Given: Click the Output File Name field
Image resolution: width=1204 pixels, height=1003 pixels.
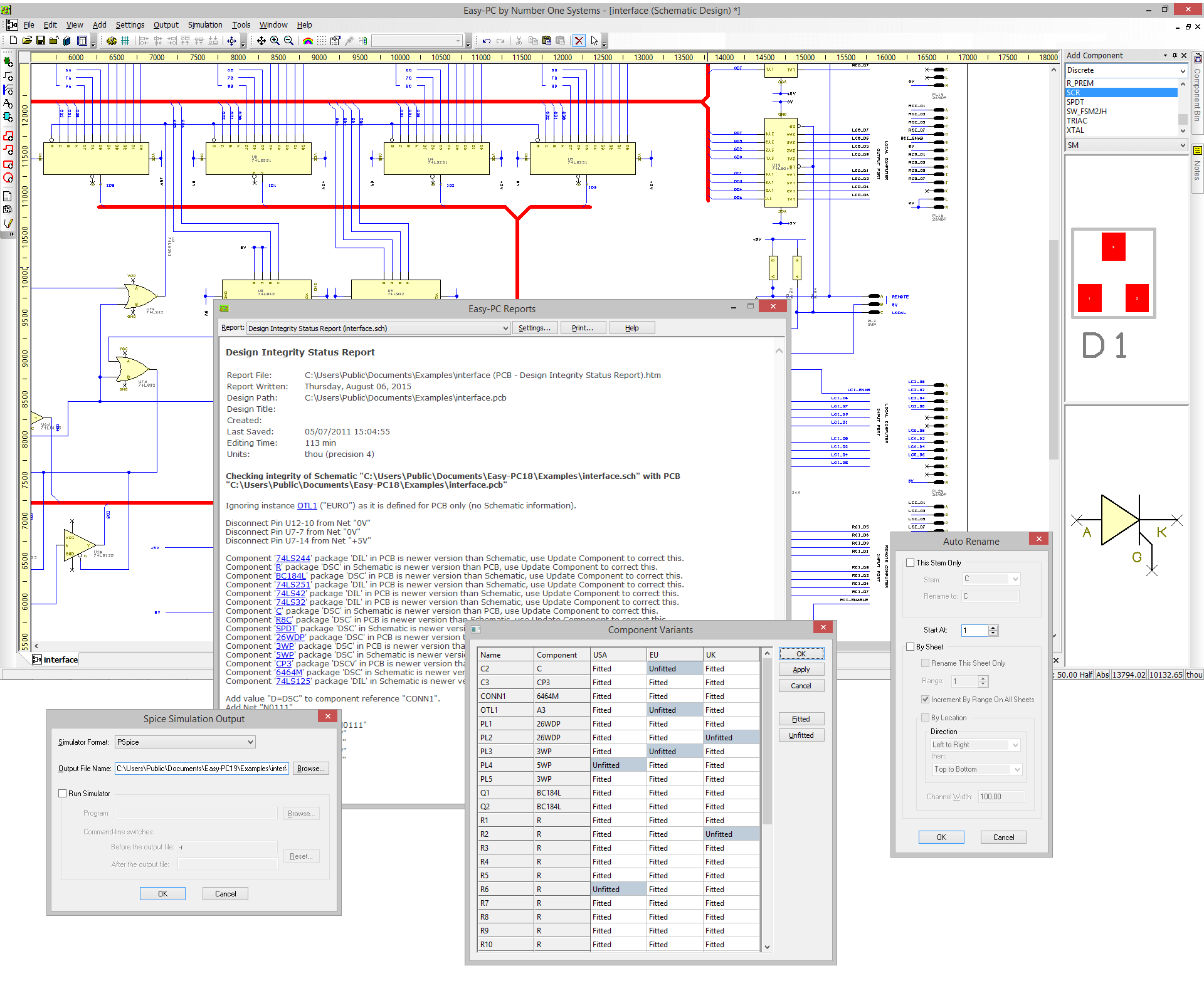Looking at the screenshot, I should (202, 768).
